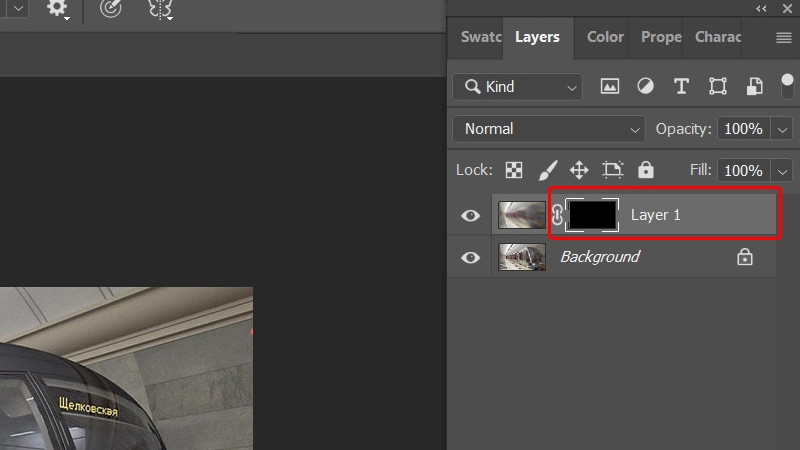This screenshot has width=800, height=450.
Task: Open the Properties tab
Action: (x=661, y=37)
